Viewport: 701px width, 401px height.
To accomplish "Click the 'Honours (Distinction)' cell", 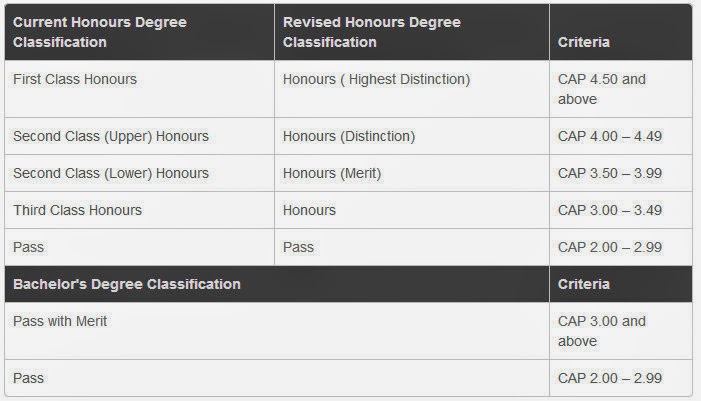I will point(348,136).
